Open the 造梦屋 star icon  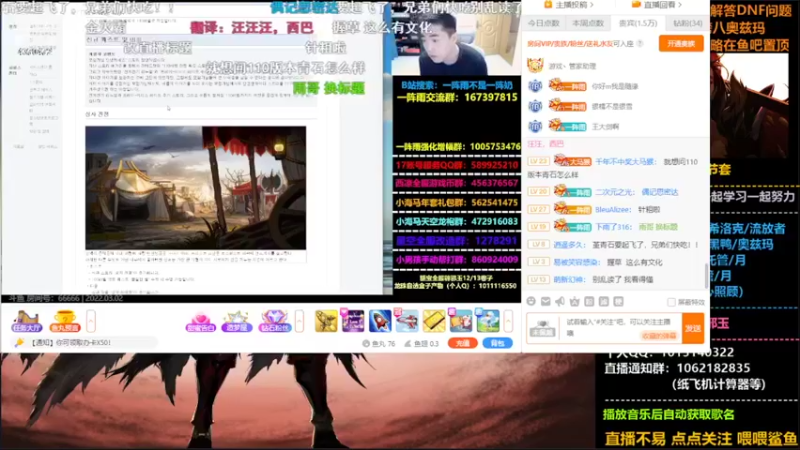[237, 321]
